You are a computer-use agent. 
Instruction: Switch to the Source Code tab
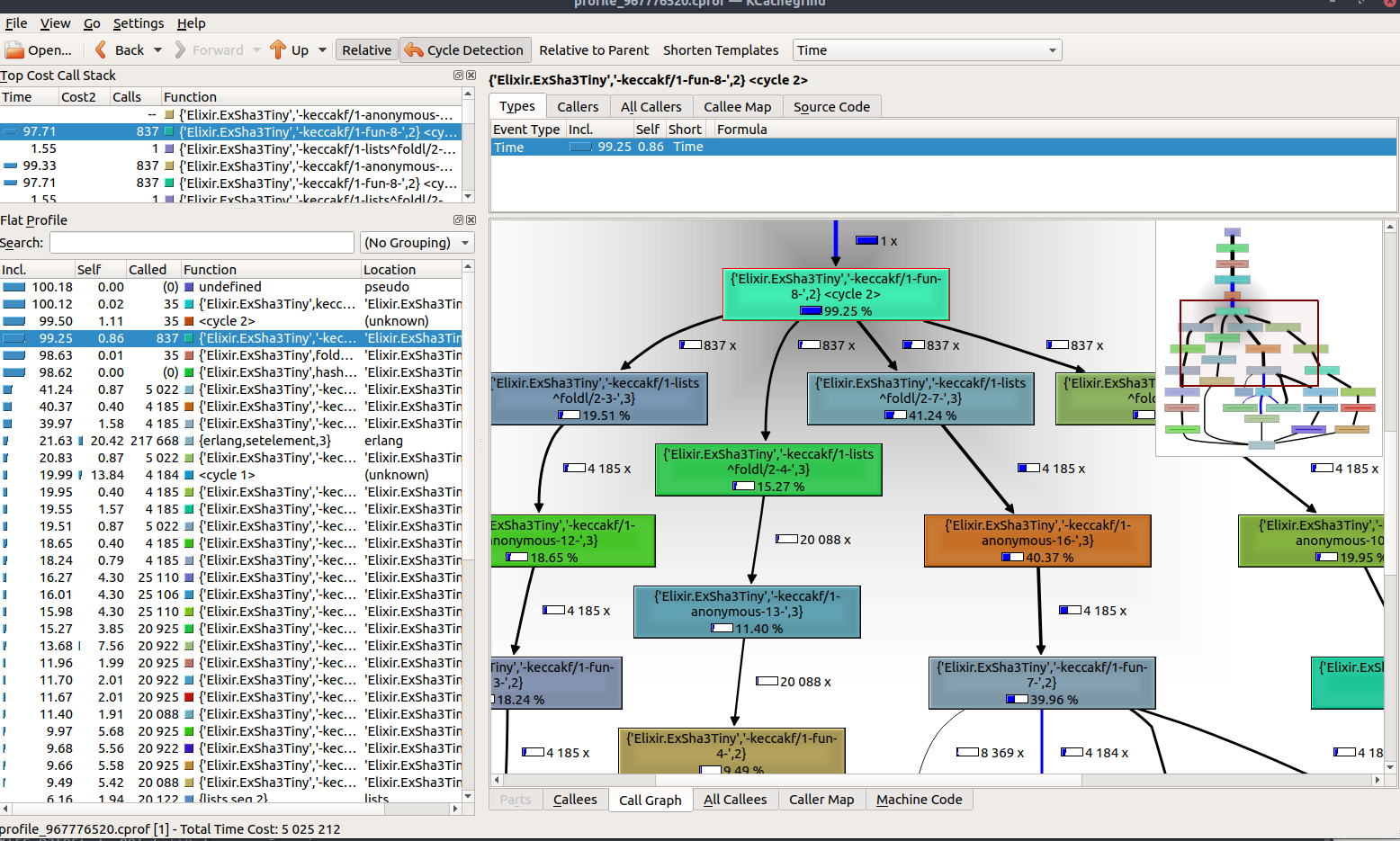831,107
